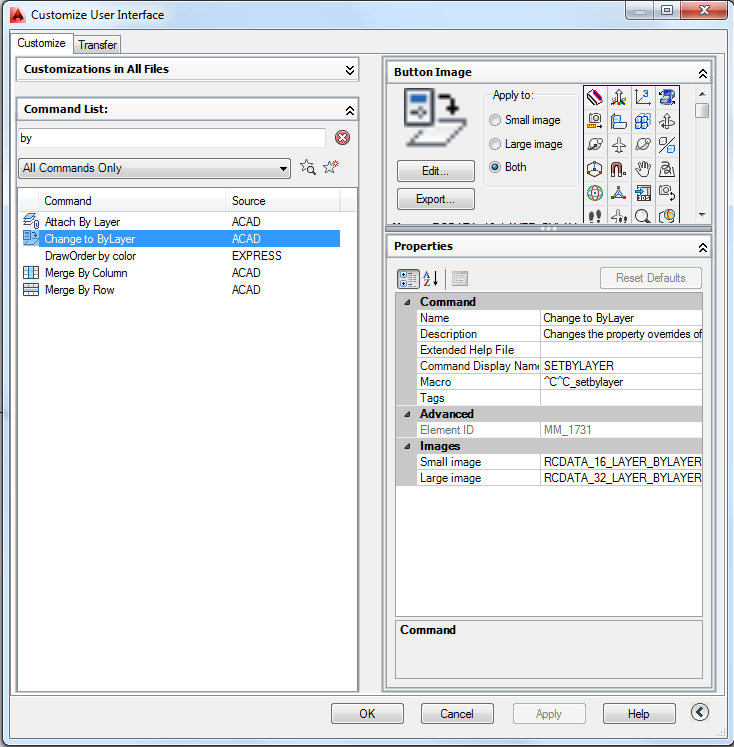Open Help for the dialog
Viewport: 734px width, 747px height.
point(639,713)
